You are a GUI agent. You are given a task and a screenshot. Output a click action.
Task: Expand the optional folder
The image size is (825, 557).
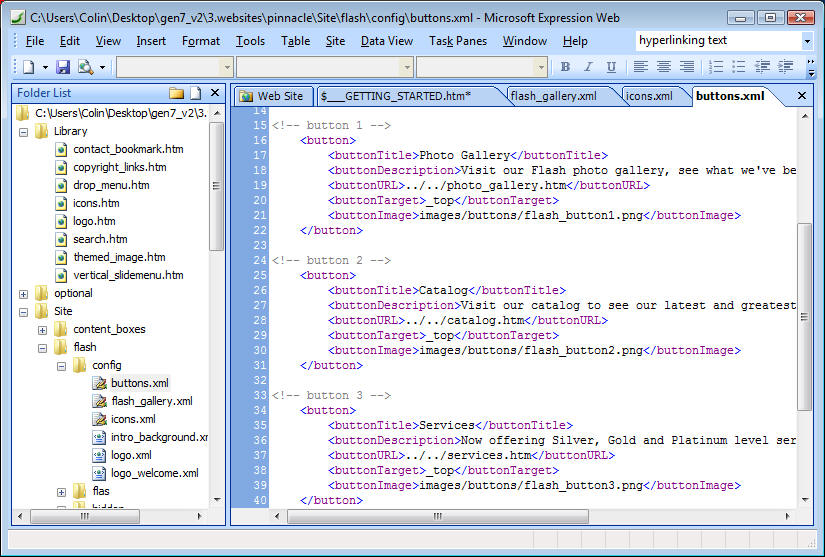tap(23, 293)
